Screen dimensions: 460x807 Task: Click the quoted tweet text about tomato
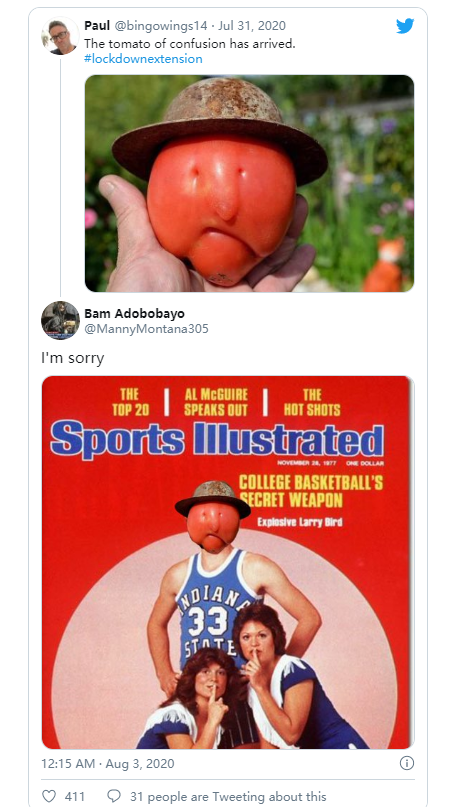point(189,44)
